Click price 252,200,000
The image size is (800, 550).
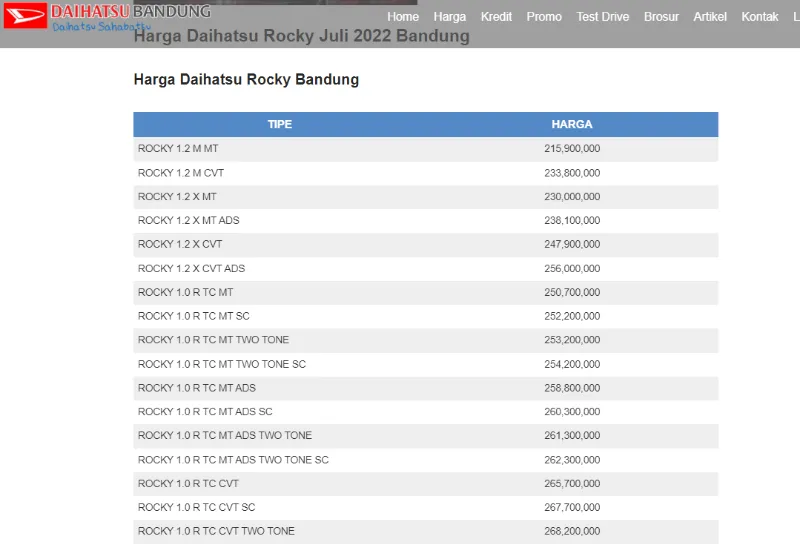[x=572, y=316]
